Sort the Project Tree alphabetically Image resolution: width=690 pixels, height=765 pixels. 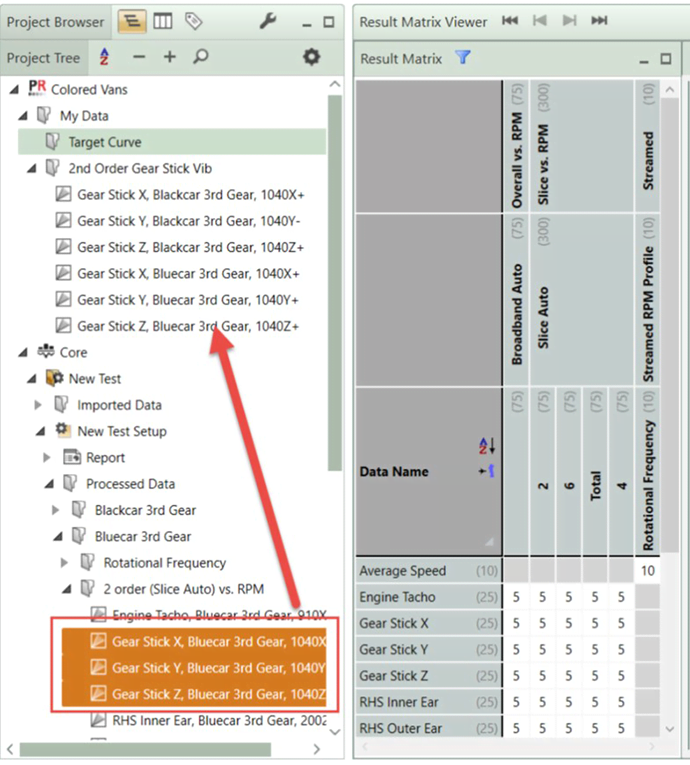tap(104, 58)
